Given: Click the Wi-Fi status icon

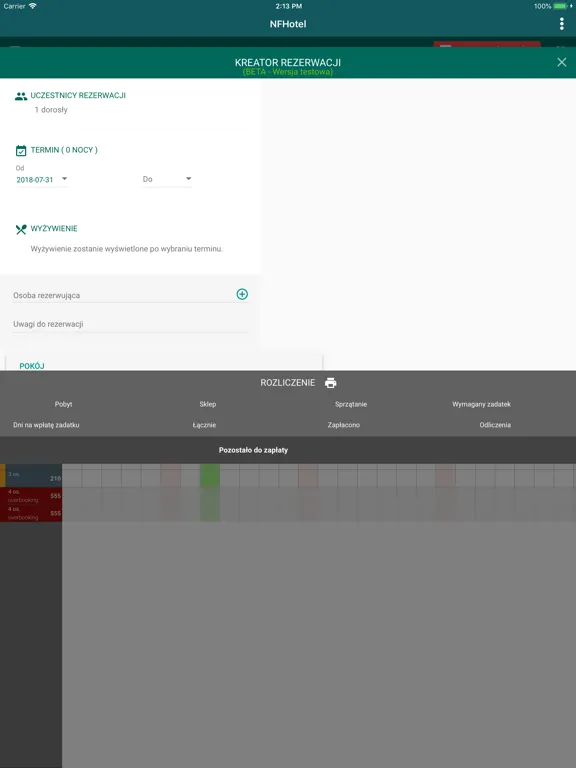Looking at the screenshot, I should 33,6.
